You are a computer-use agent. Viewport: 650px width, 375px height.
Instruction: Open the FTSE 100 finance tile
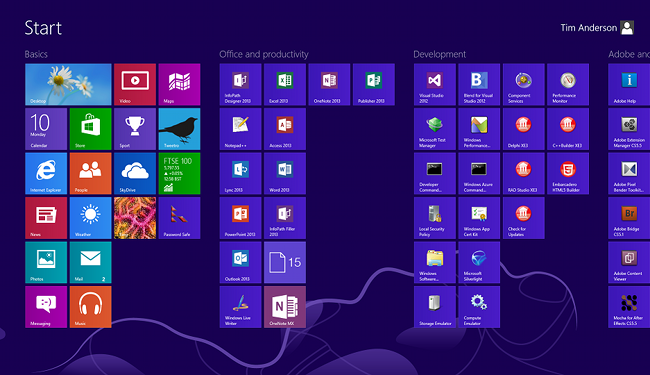[x=179, y=173]
